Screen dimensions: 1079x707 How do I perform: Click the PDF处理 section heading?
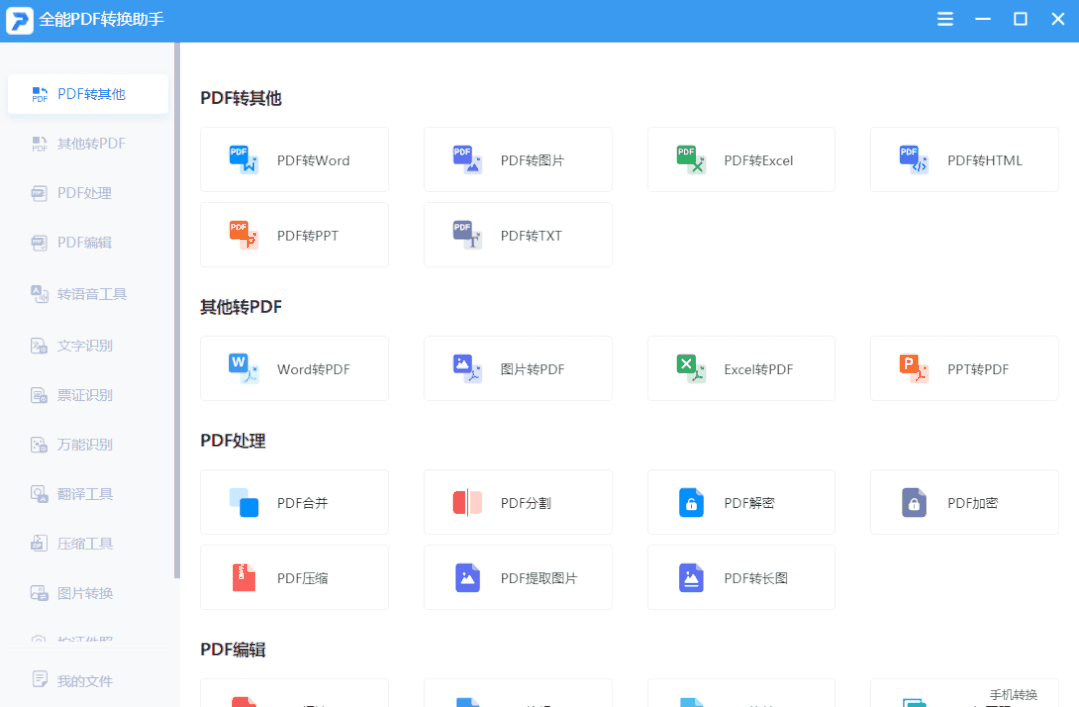point(233,441)
